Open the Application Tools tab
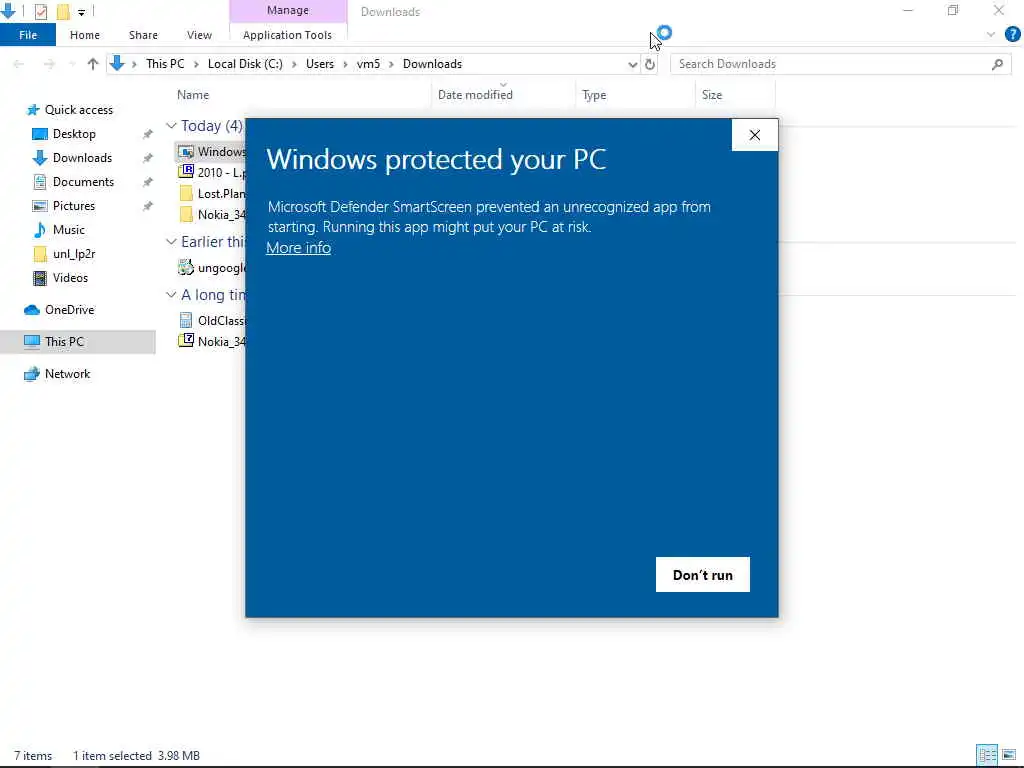The height and width of the screenshot is (768, 1024). pyautogui.click(x=287, y=35)
